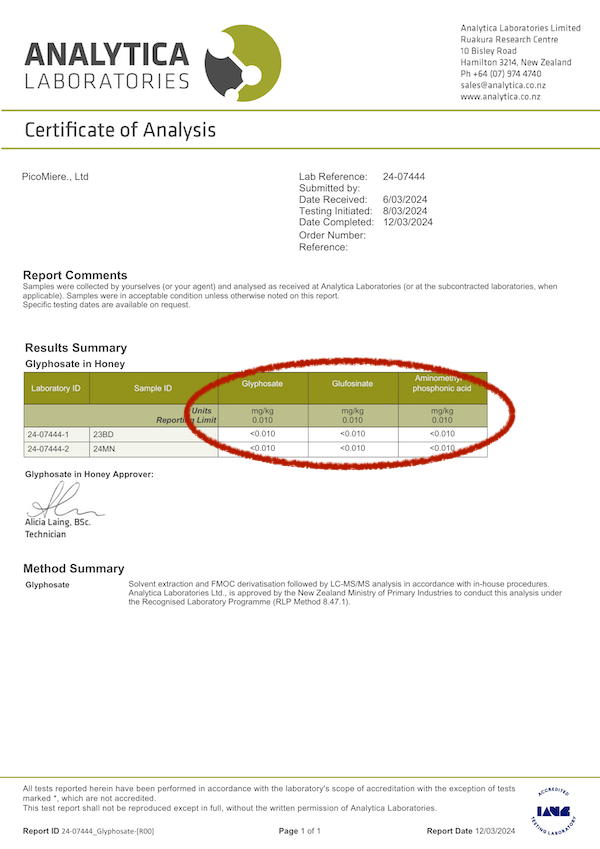Viewport: 600px width, 849px height.
Task: Click the 'Glyphosate in Honey' table title
Action: [x=75, y=364]
